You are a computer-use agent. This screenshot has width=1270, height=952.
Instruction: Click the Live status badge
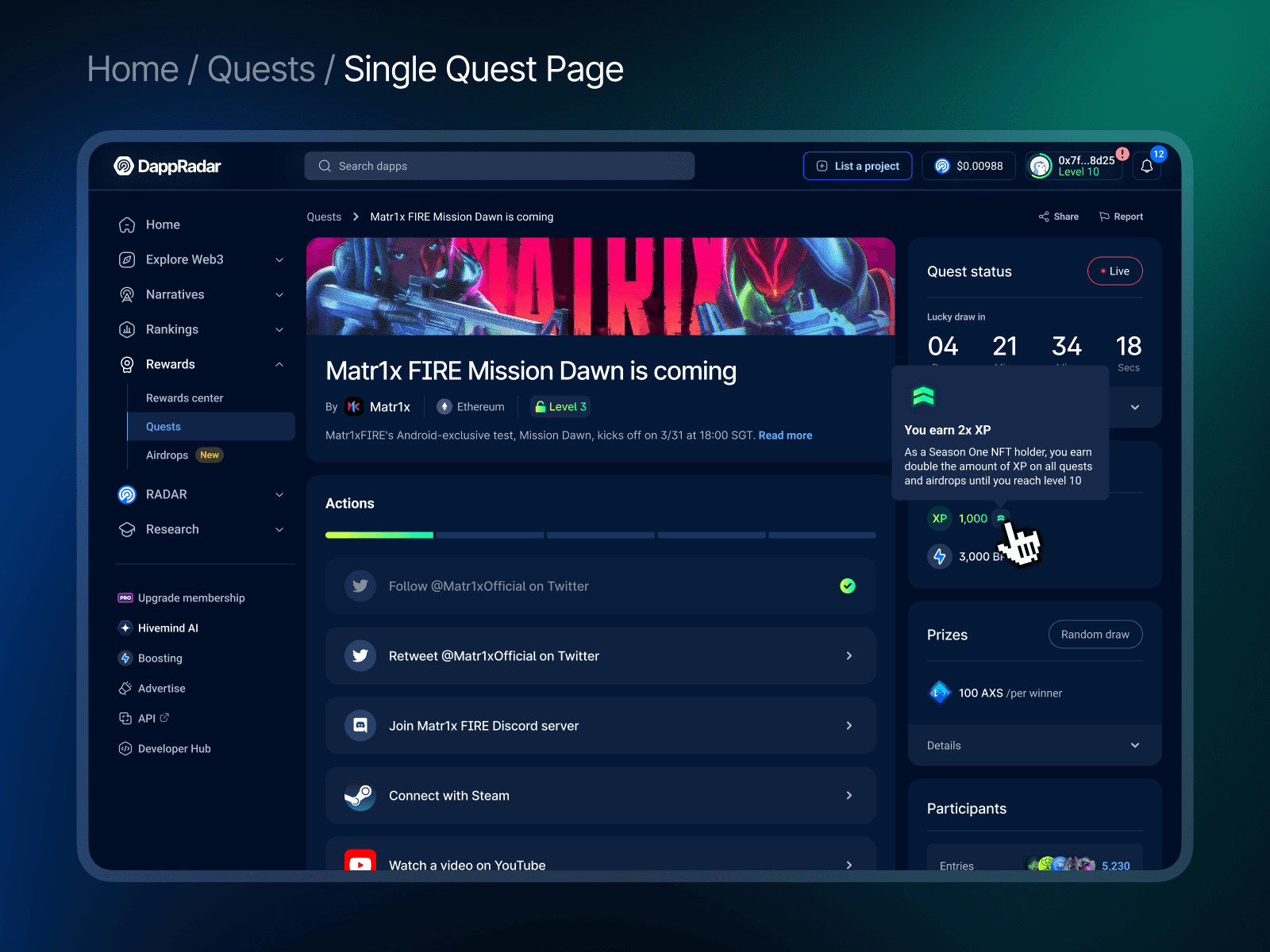coord(1114,271)
